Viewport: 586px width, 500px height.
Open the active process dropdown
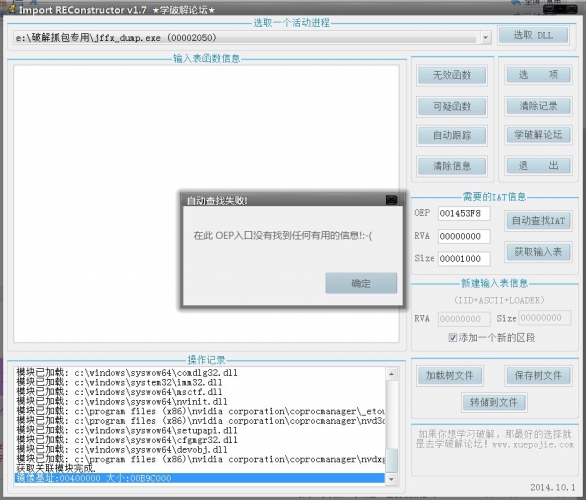tap(485, 38)
